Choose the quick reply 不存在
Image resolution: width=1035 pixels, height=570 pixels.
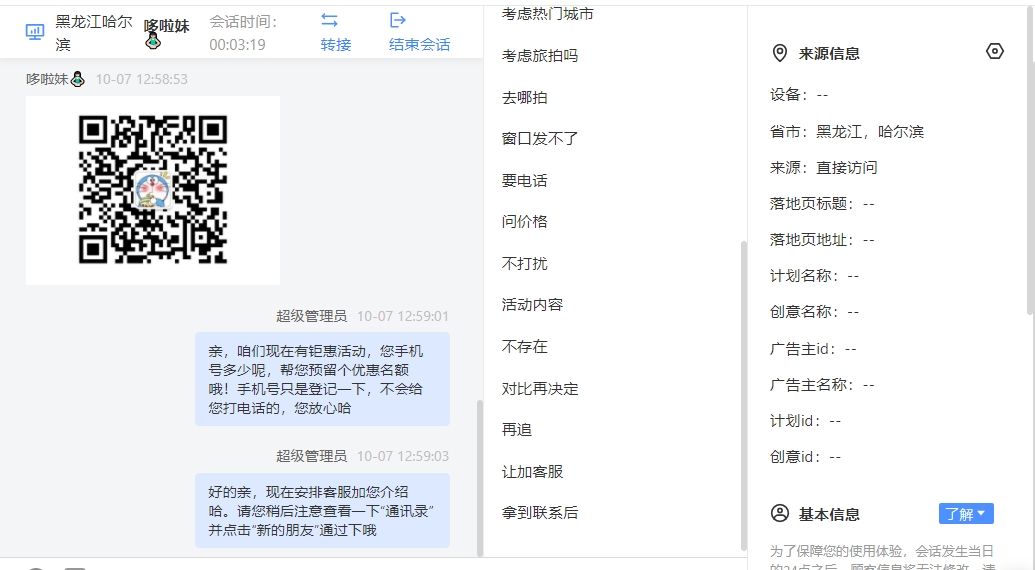[525, 347]
